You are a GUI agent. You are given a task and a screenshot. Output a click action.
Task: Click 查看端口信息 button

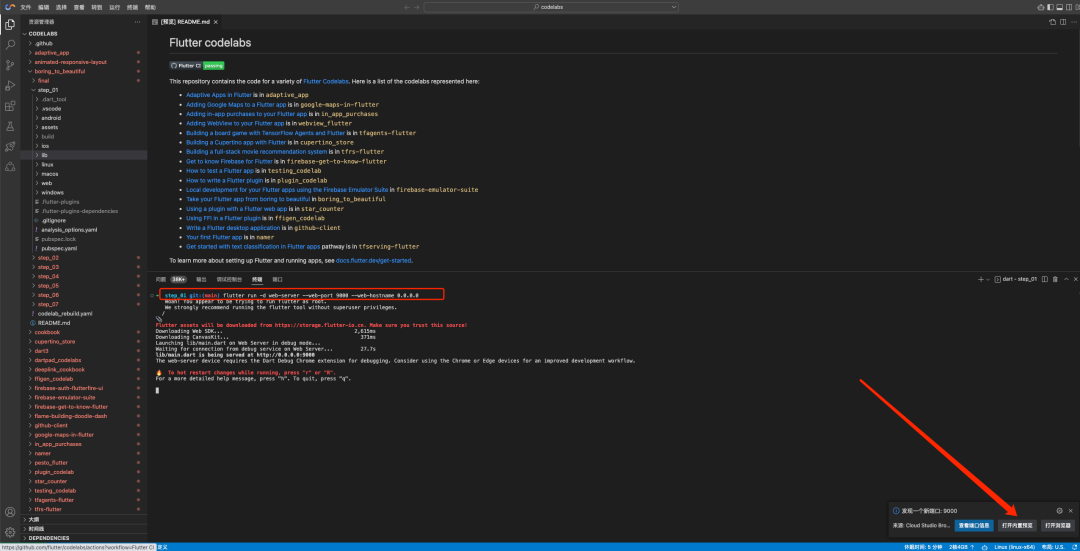[974, 526]
